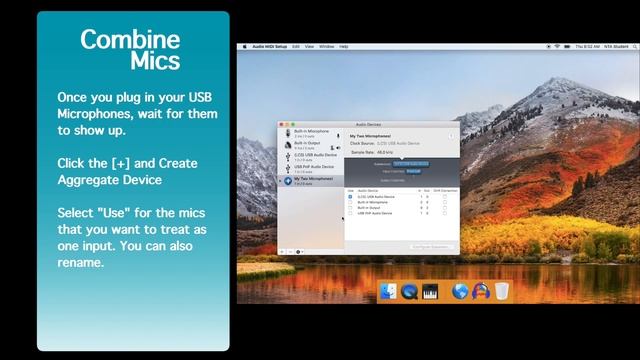Click the Spotlight search icon

click(x=635, y=47)
